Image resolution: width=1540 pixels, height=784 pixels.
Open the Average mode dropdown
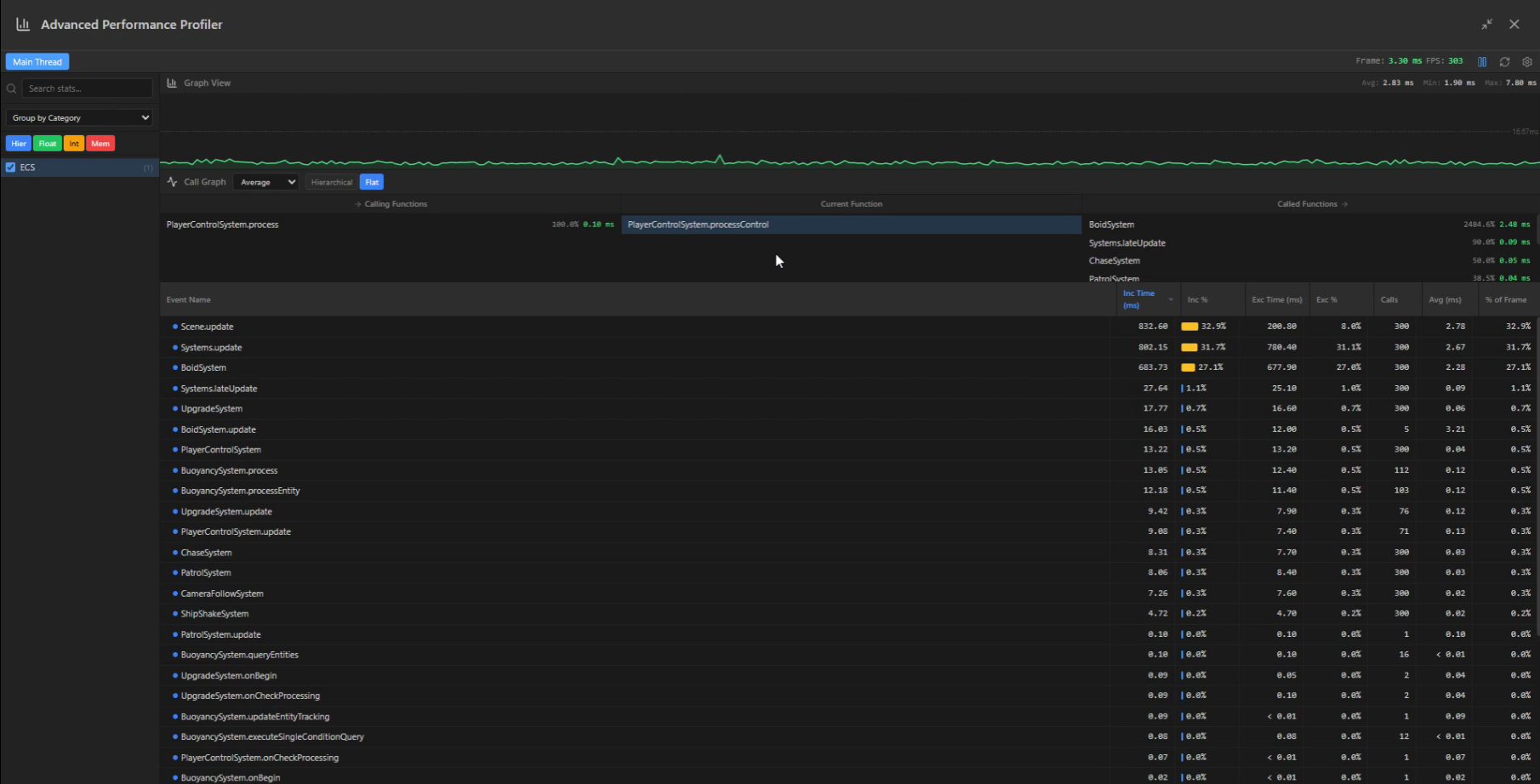(x=265, y=181)
